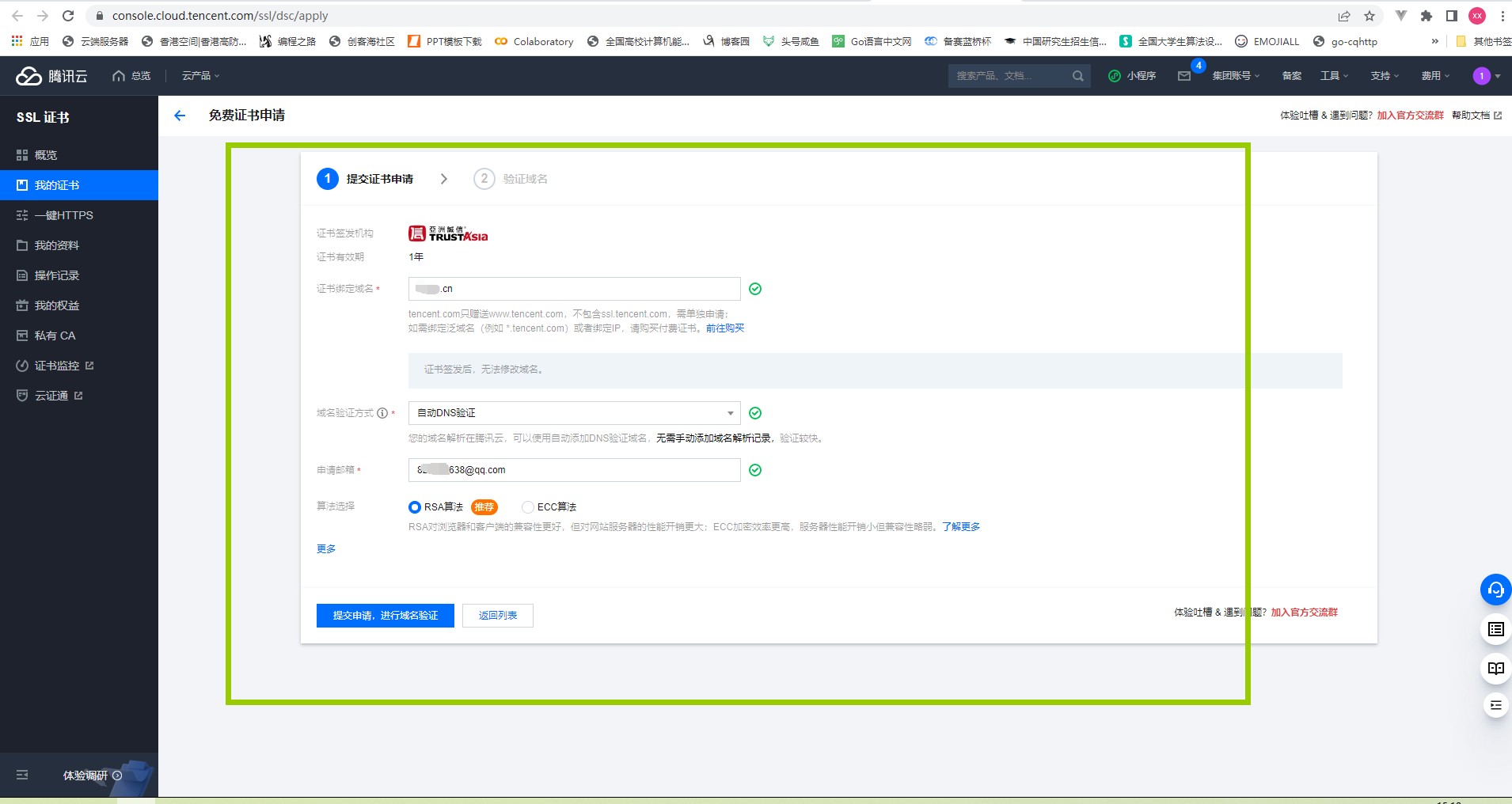Click step 2 验证域名 indicator
This screenshot has height=804, width=1512.
click(x=511, y=179)
